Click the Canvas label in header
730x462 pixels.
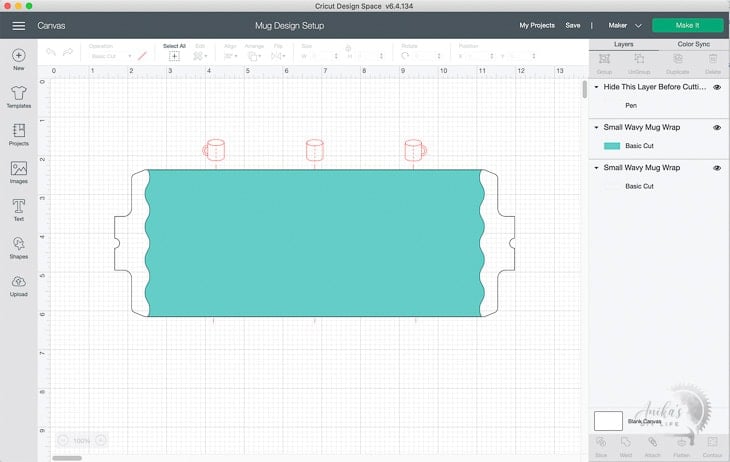[x=51, y=26]
